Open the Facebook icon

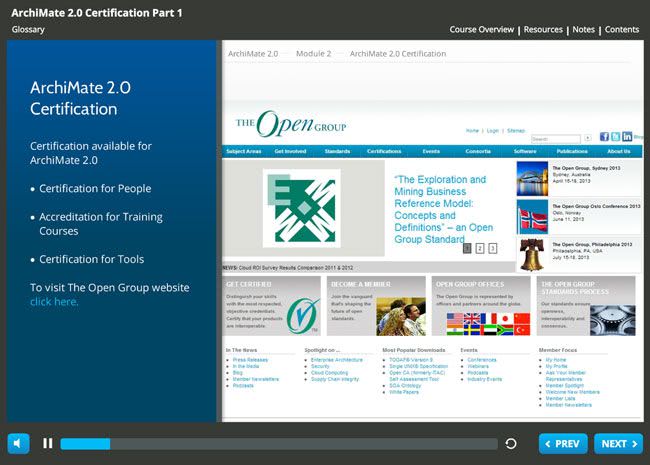(x=604, y=136)
